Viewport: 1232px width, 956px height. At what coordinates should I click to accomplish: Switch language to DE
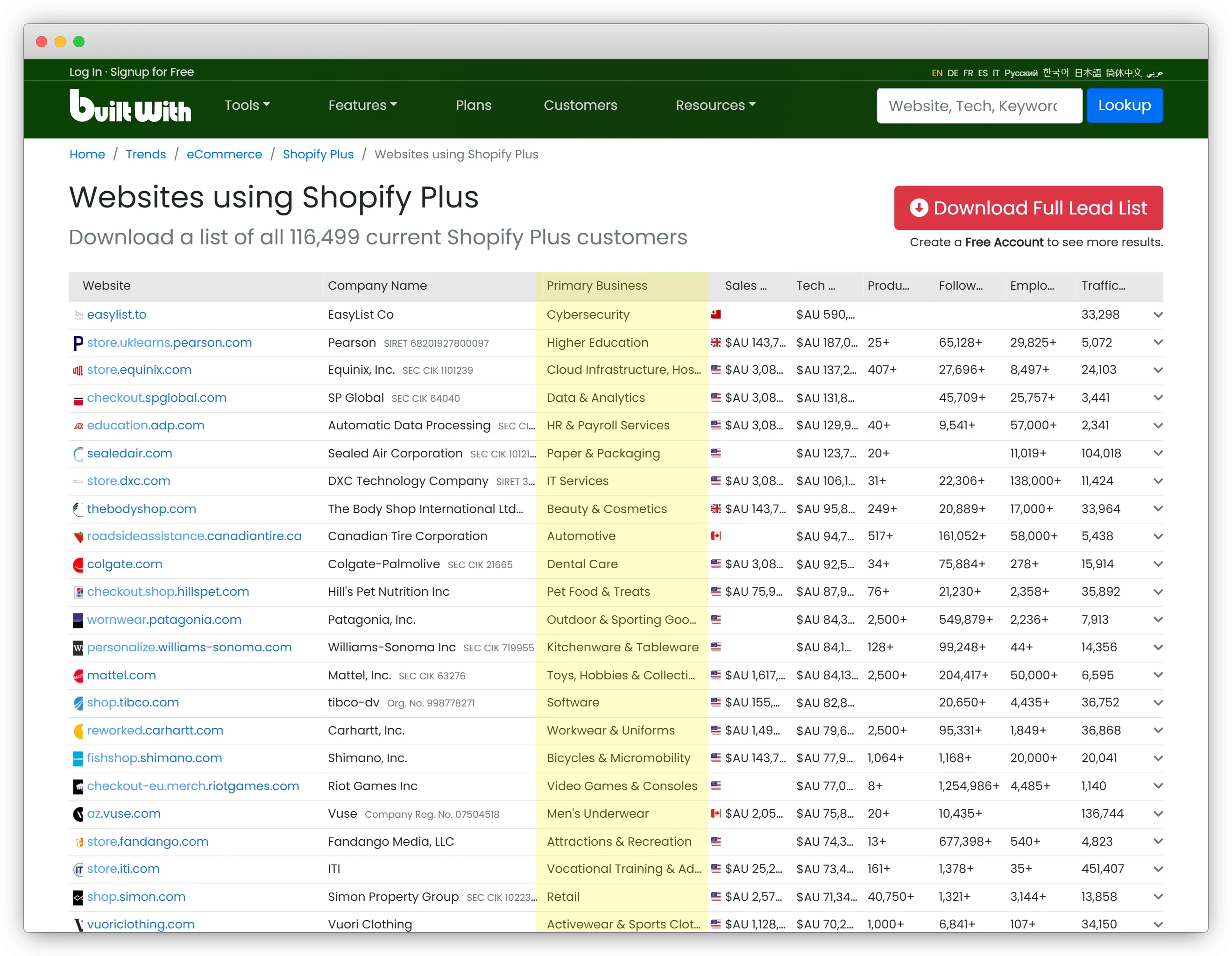[x=953, y=73]
